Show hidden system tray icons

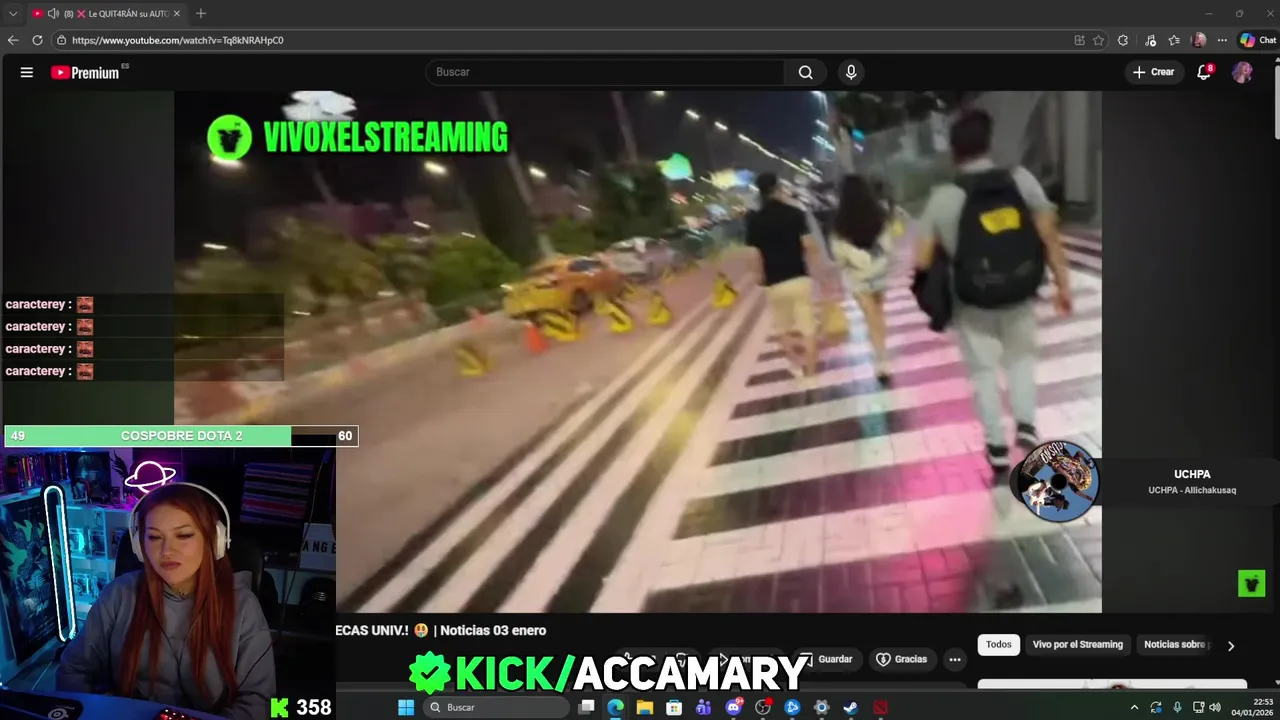pyautogui.click(x=1134, y=707)
